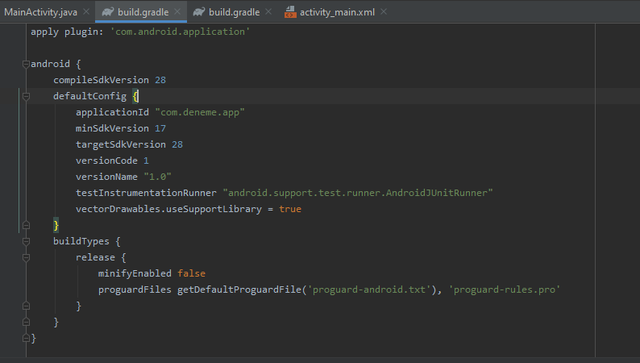Click the versionCode value 1

[x=146, y=161]
